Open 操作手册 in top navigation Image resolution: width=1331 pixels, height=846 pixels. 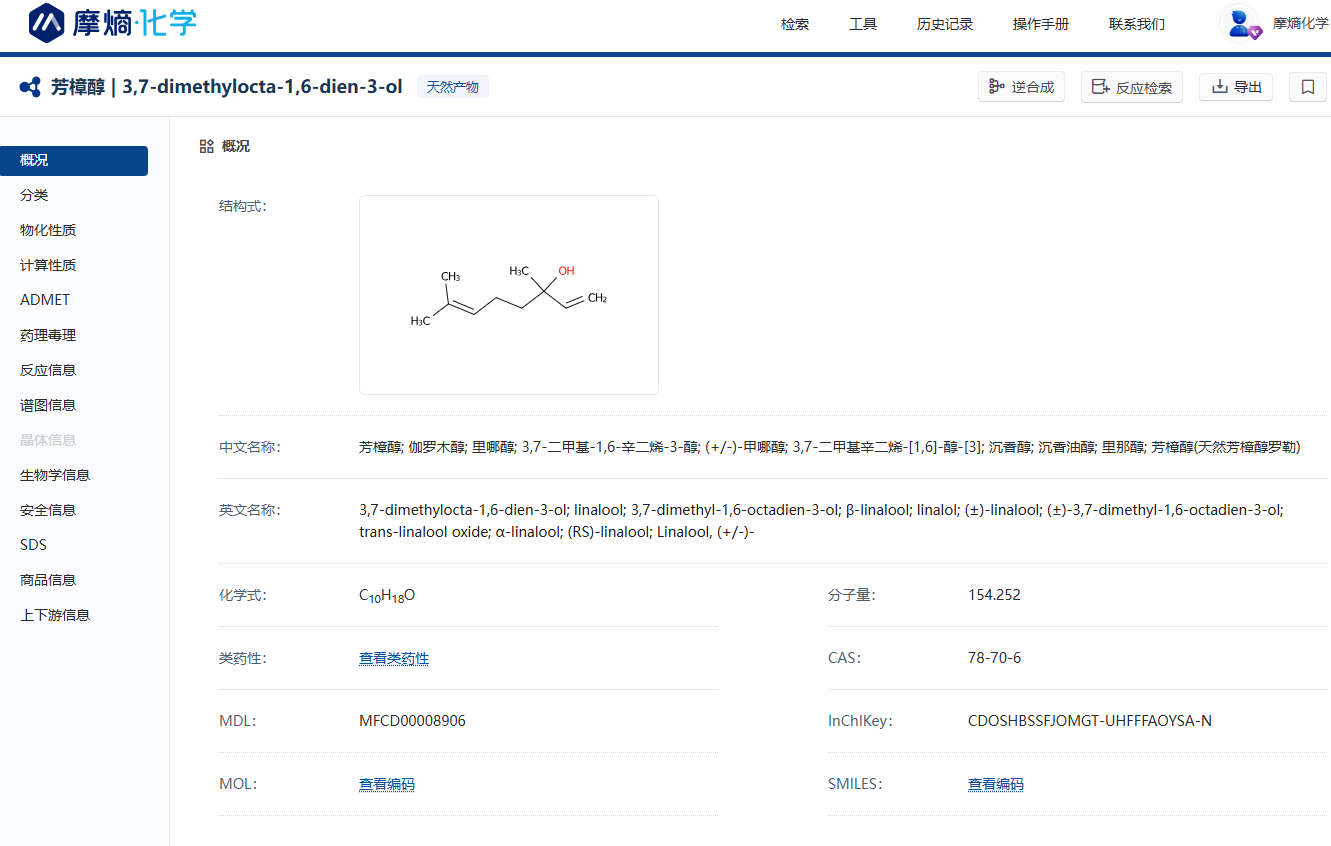pyautogui.click(x=1041, y=24)
